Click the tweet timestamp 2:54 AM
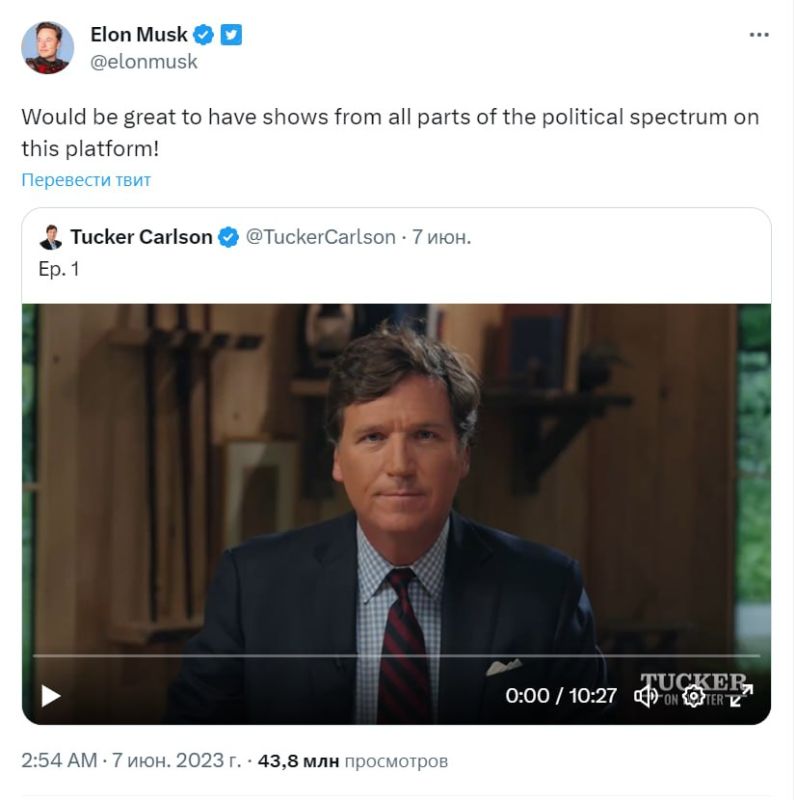The width and height of the screenshot is (796, 800). click(52, 760)
